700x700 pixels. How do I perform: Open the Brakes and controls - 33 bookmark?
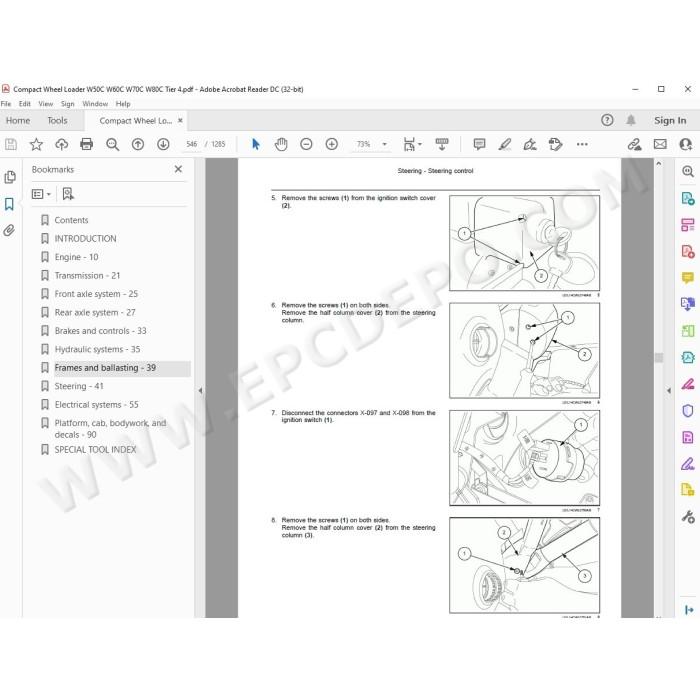(100, 331)
